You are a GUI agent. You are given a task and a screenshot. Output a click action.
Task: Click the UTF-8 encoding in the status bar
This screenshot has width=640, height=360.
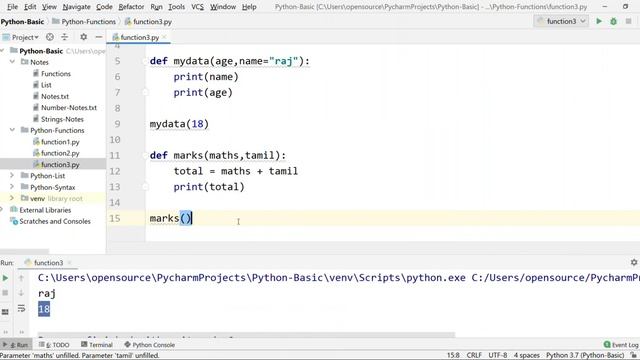click(x=498, y=355)
